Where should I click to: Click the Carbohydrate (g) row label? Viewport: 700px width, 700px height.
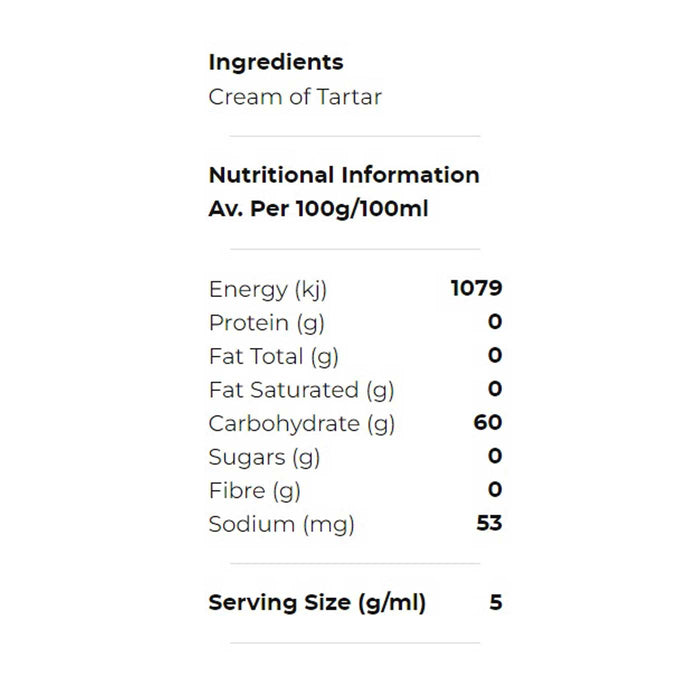(302, 423)
